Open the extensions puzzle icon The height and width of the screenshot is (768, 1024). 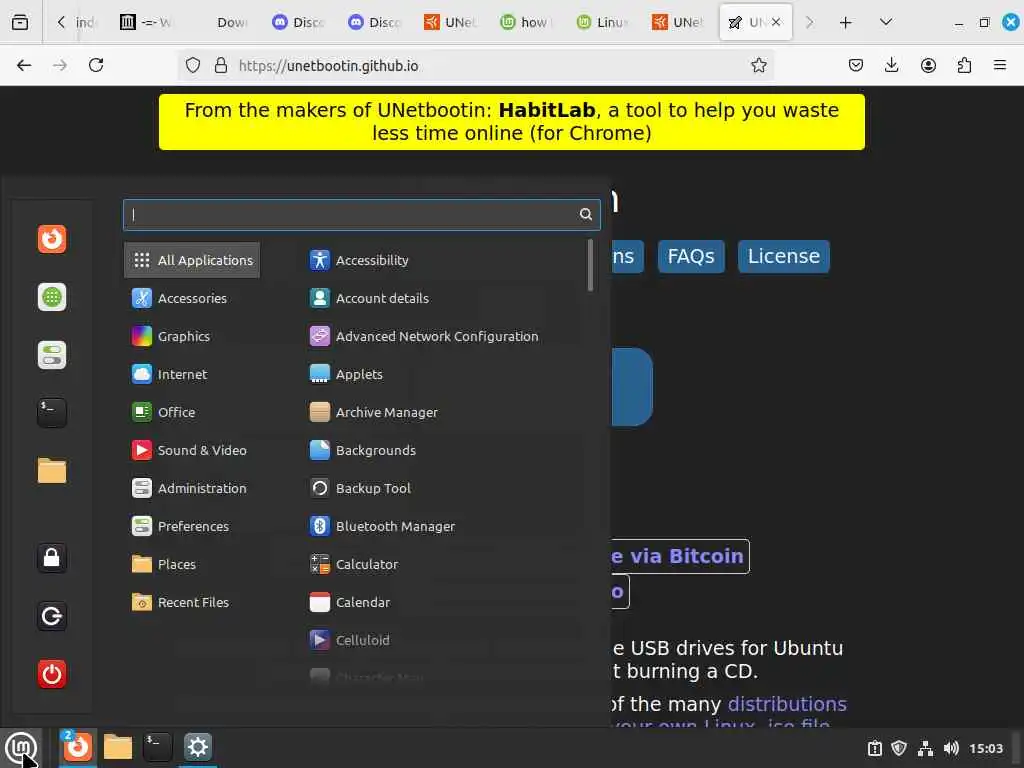tap(964, 65)
